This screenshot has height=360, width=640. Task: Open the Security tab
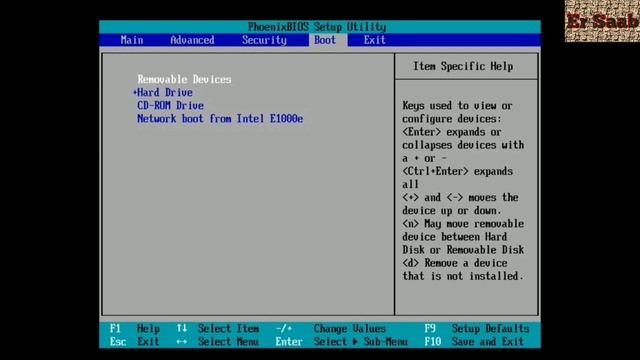pos(264,40)
